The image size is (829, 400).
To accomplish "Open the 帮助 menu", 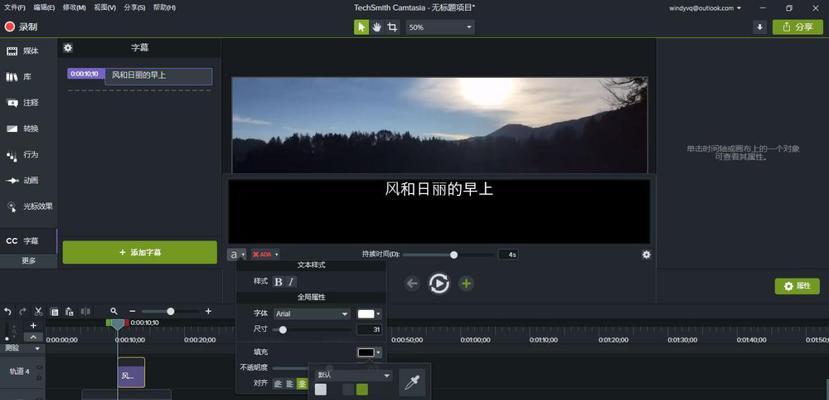I will tap(164, 8).
